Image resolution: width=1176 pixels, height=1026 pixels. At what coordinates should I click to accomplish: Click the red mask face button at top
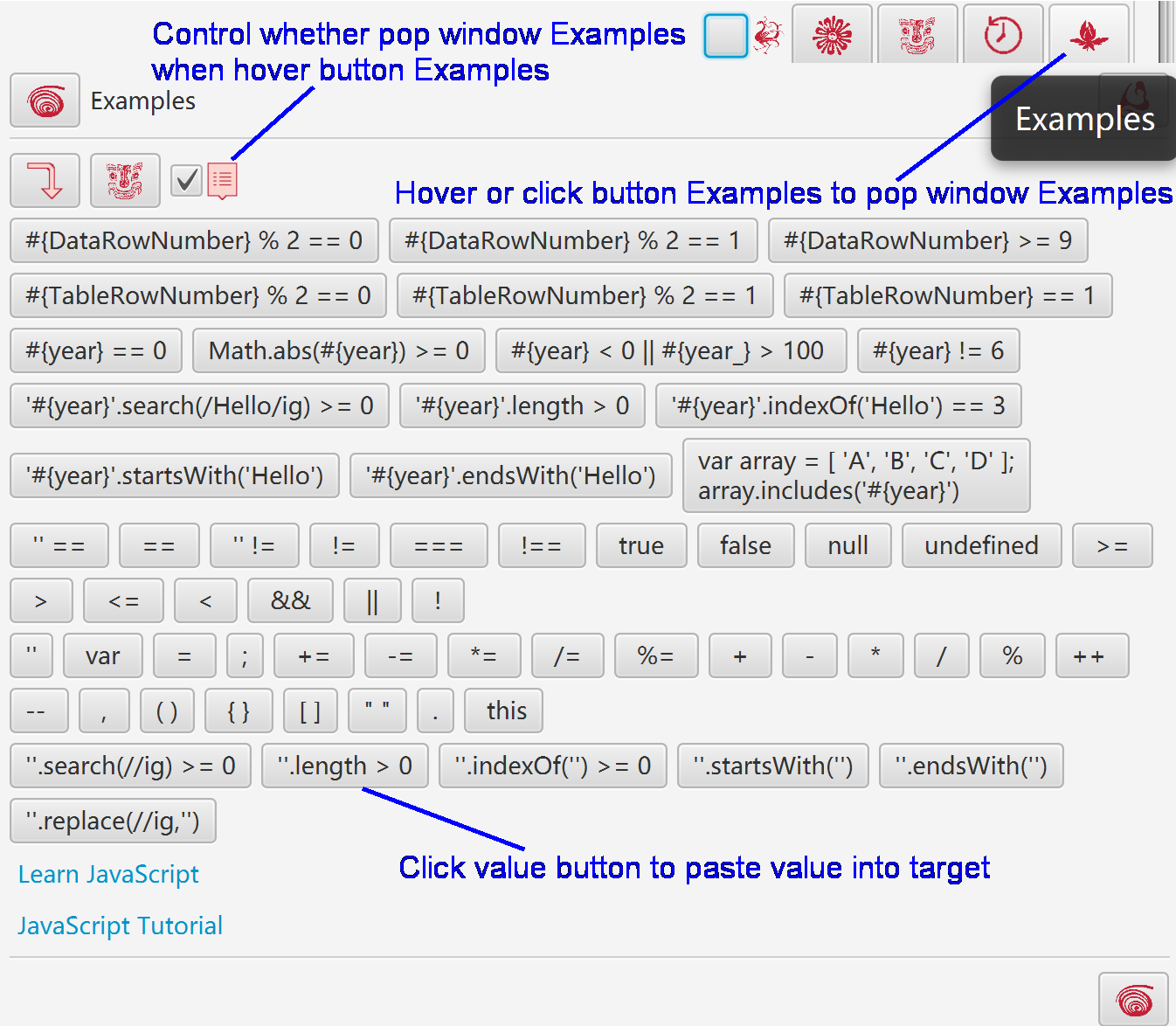click(x=917, y=34)
